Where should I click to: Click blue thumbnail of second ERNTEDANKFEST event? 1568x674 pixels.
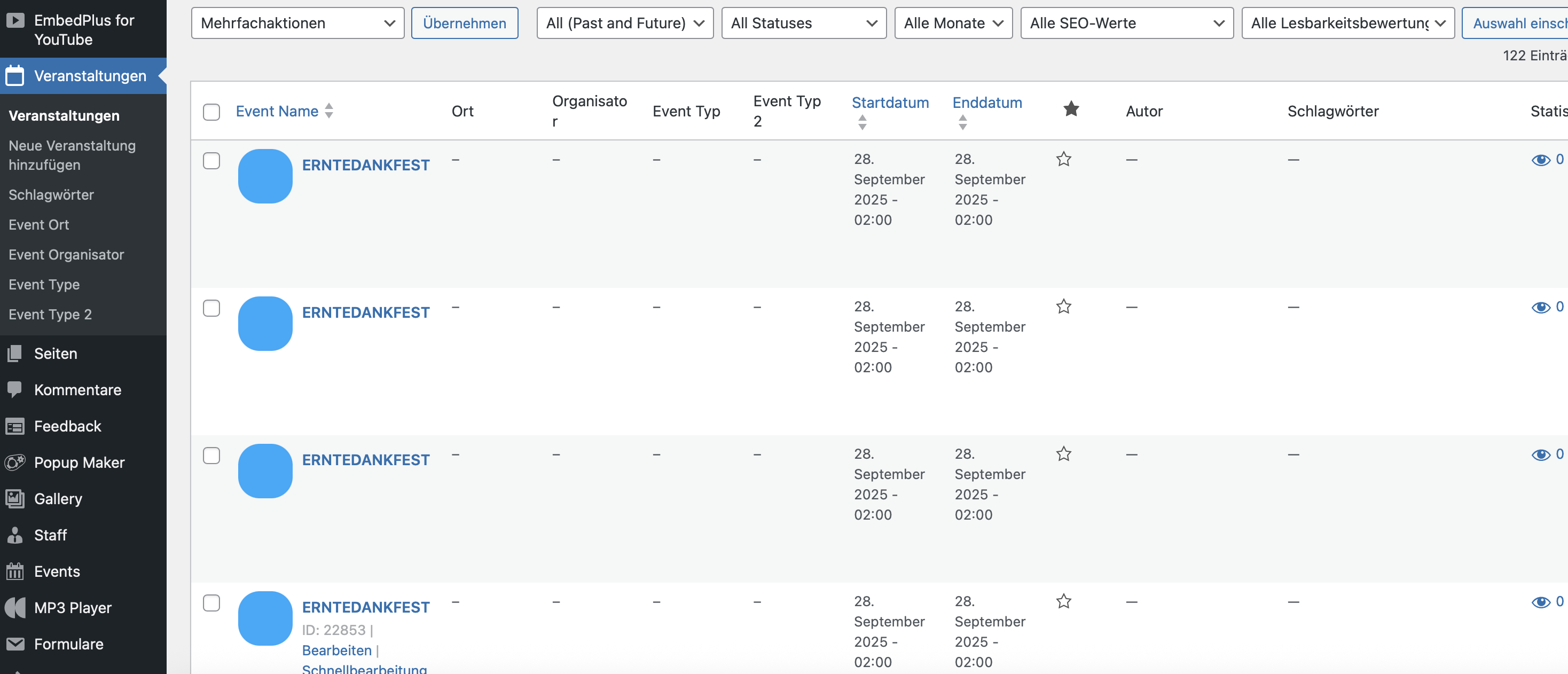click(x=265, y=323)
